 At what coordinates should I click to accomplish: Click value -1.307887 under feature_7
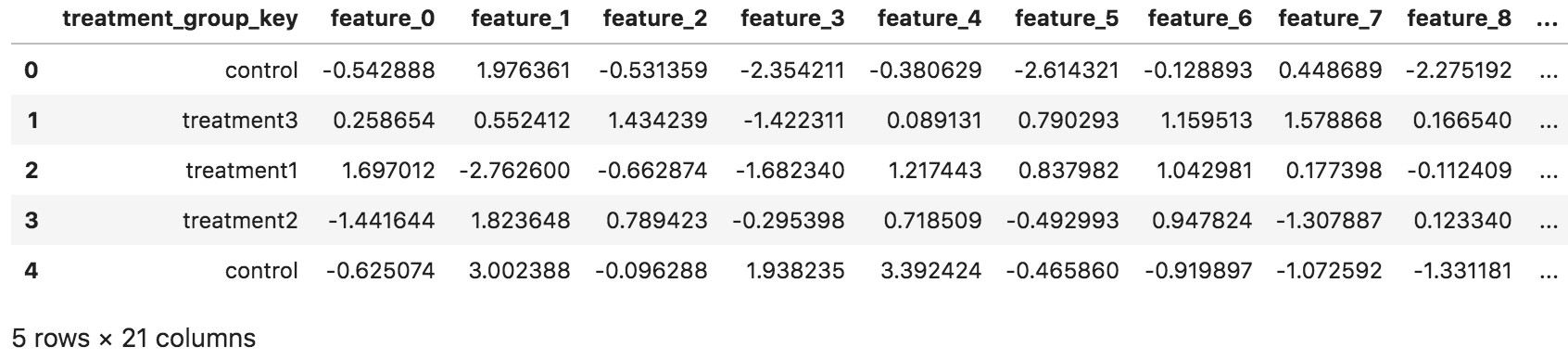click(1328, 220)
